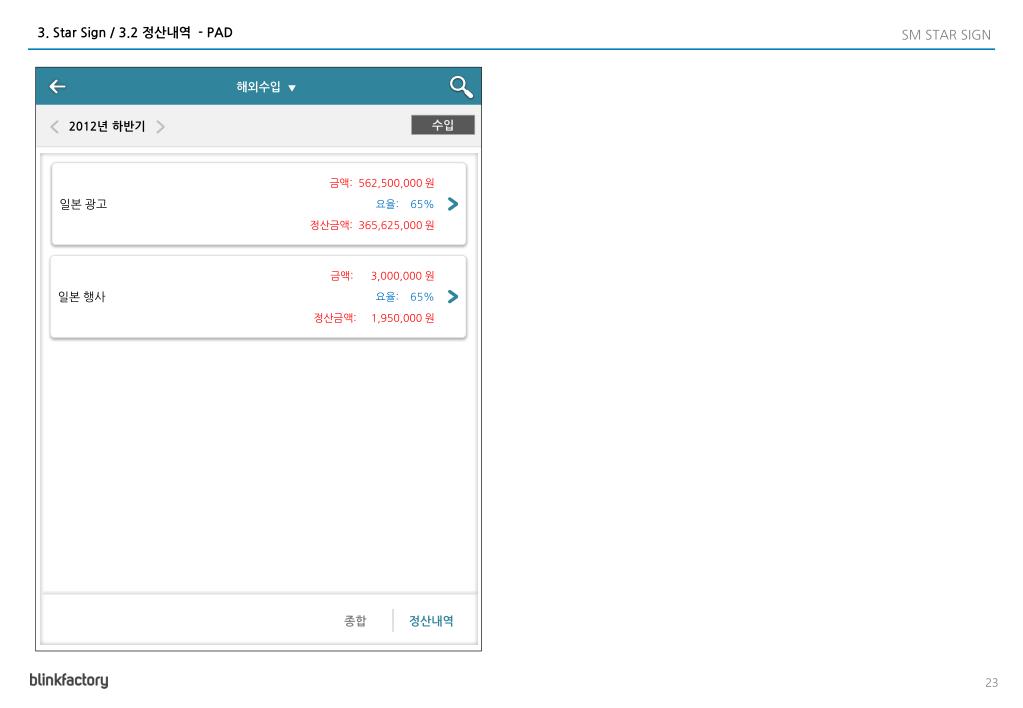Open details arrow for 일본 광고
The image size is (1023, 708).
point(453,204)
